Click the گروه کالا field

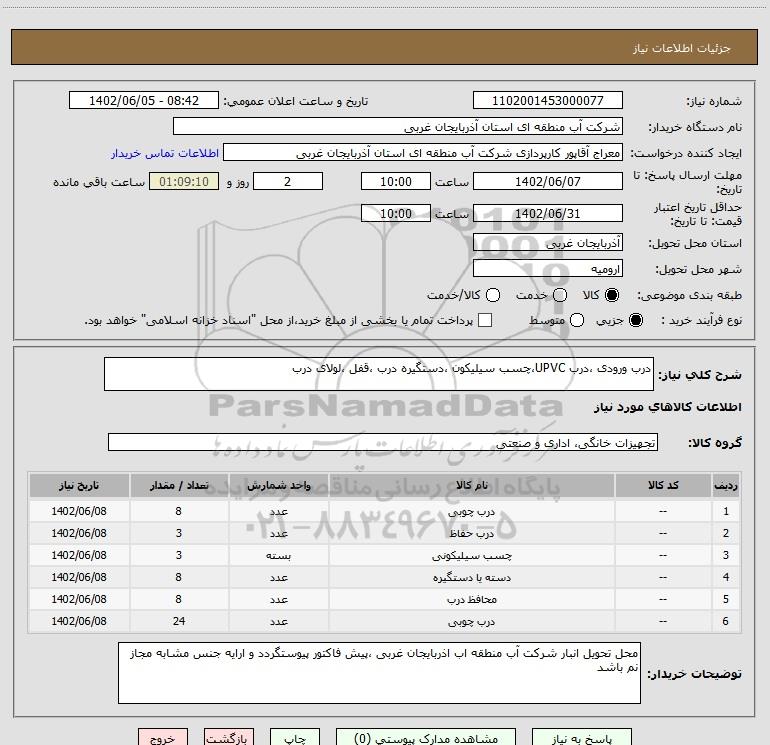383,442
